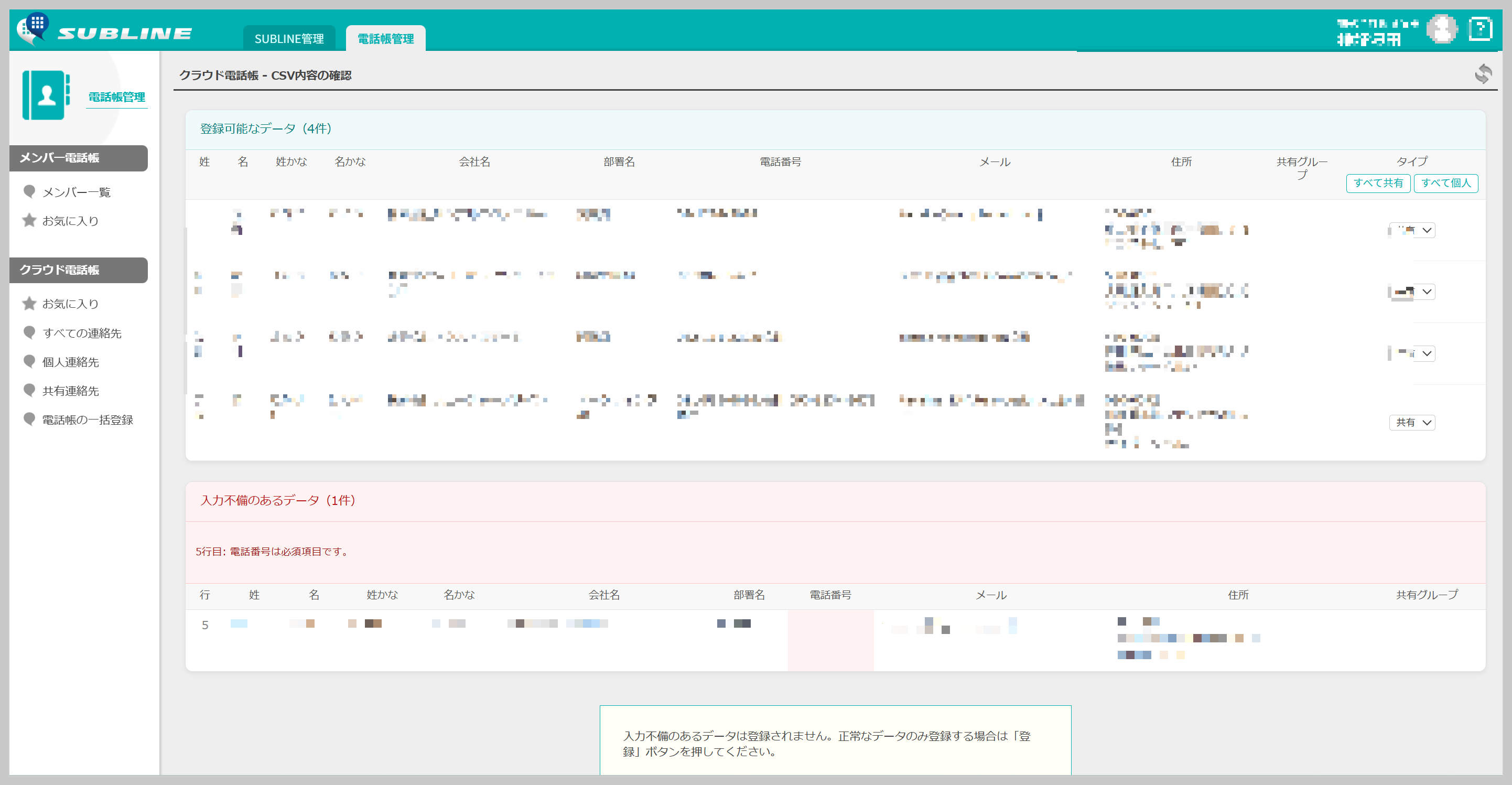Image resolution: width=1512 pixels, height=785 pixels.
Task: Click the refresh arrows icon
Action: pos(1483,74)
